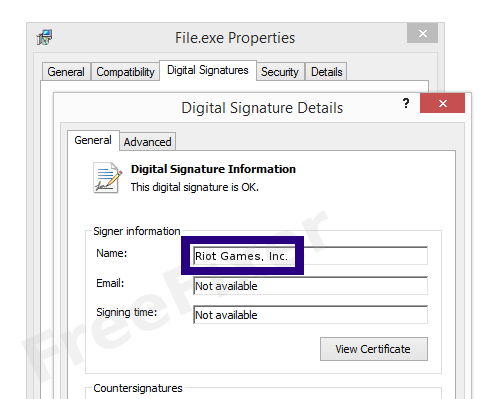
Task: Click the 'Signer information' group label
Action: pyautogui.click(x=137, y=231)
